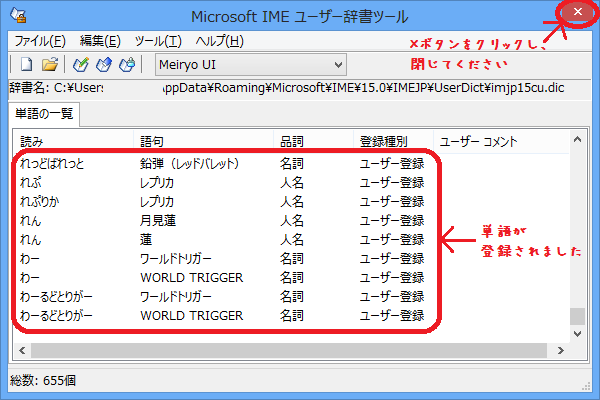Close the IME user dictionary tool window
The image size is (600, 400).
click(x=577, y=12)
